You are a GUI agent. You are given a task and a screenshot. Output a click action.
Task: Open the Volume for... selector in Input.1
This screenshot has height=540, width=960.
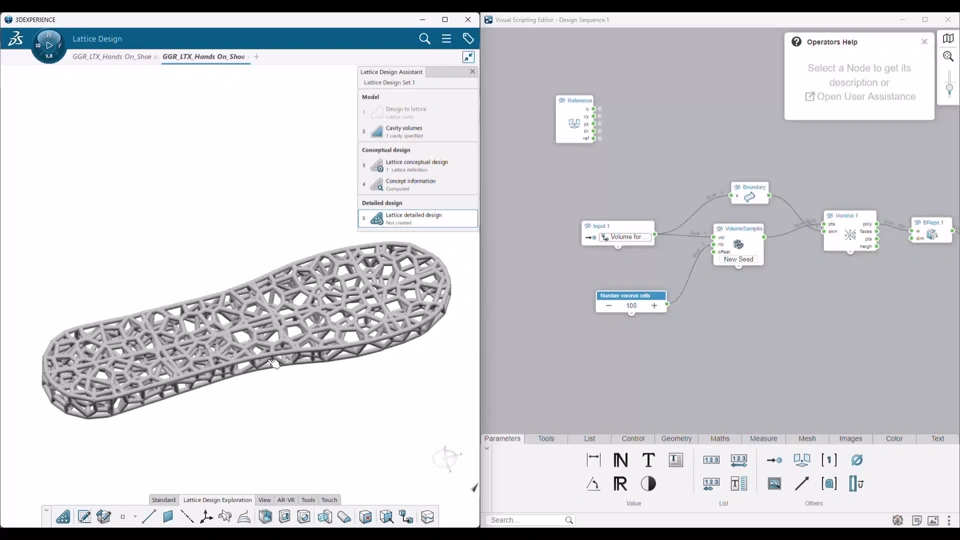(624, 237)
